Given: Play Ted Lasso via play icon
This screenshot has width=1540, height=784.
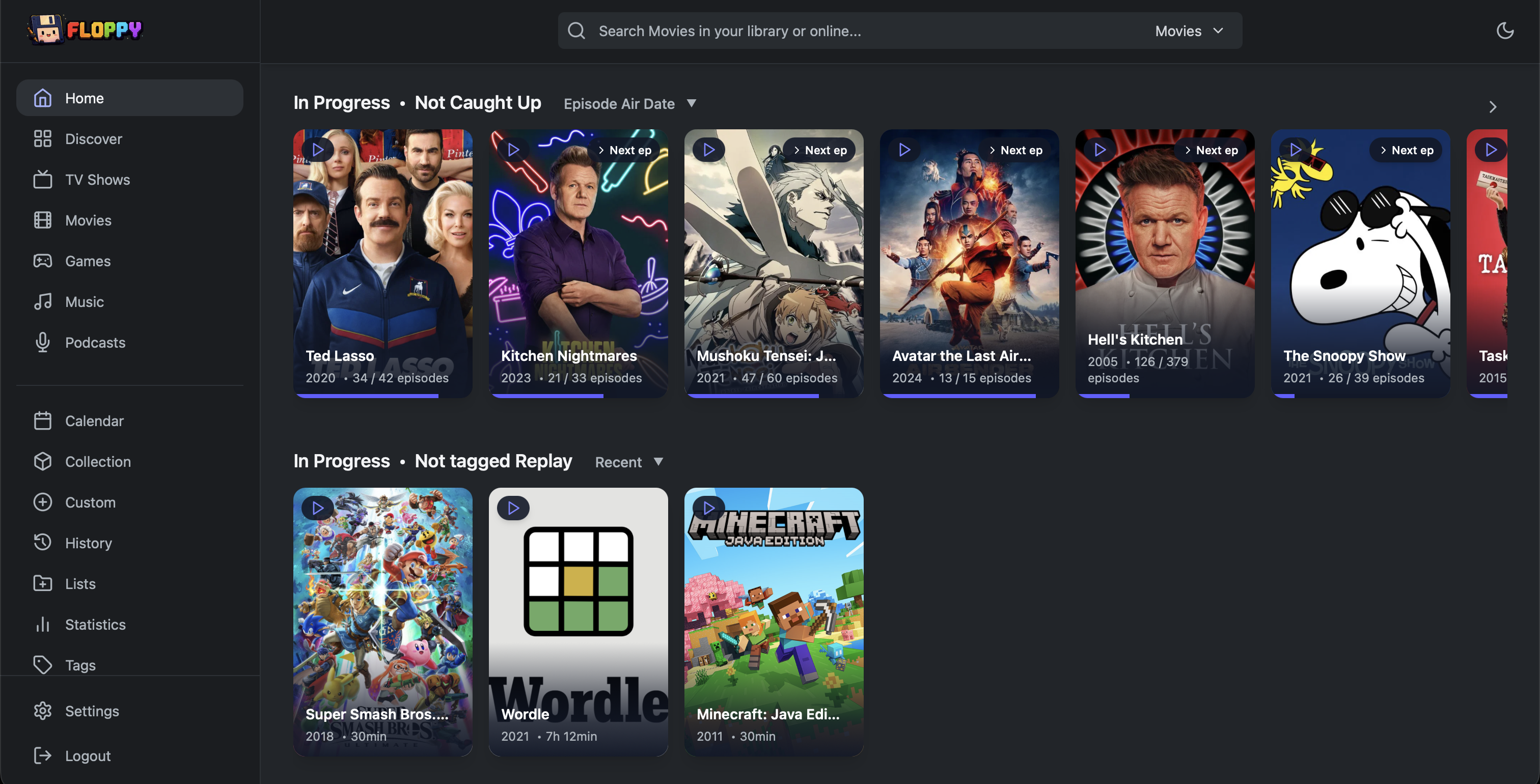Looking at the screenshot, I should coord(318,149).
